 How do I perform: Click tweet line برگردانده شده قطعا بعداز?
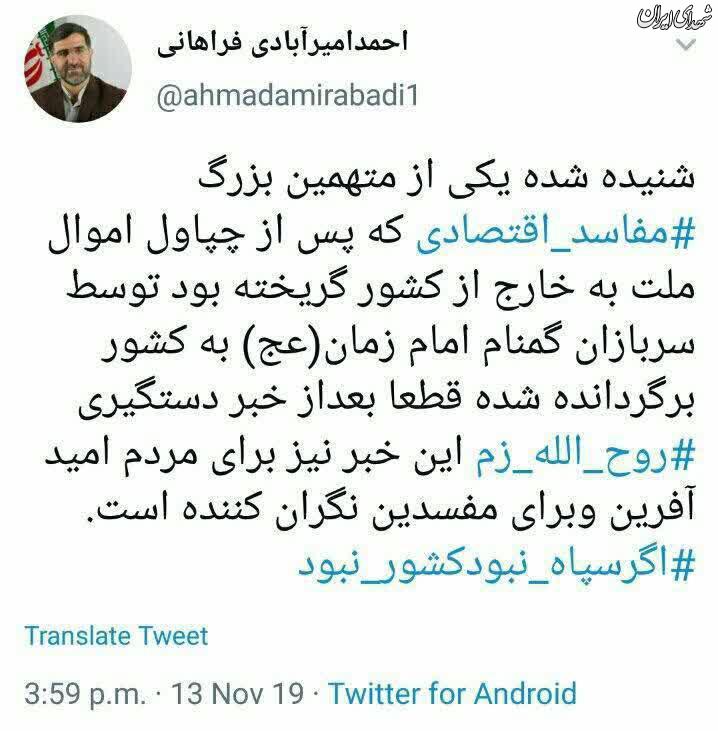(x=387, y=401)
